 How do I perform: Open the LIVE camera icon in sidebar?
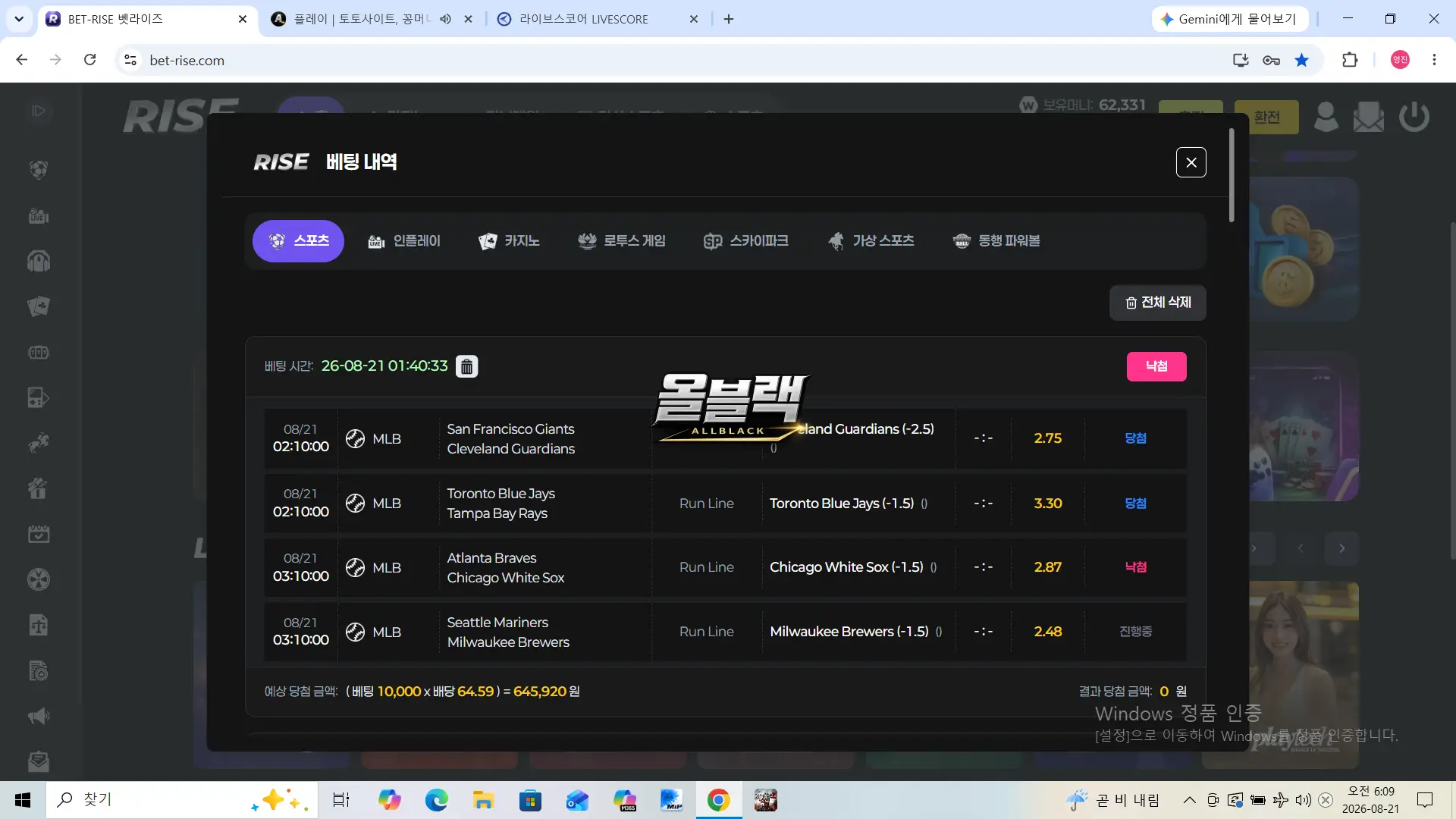(x=39, y=216)
